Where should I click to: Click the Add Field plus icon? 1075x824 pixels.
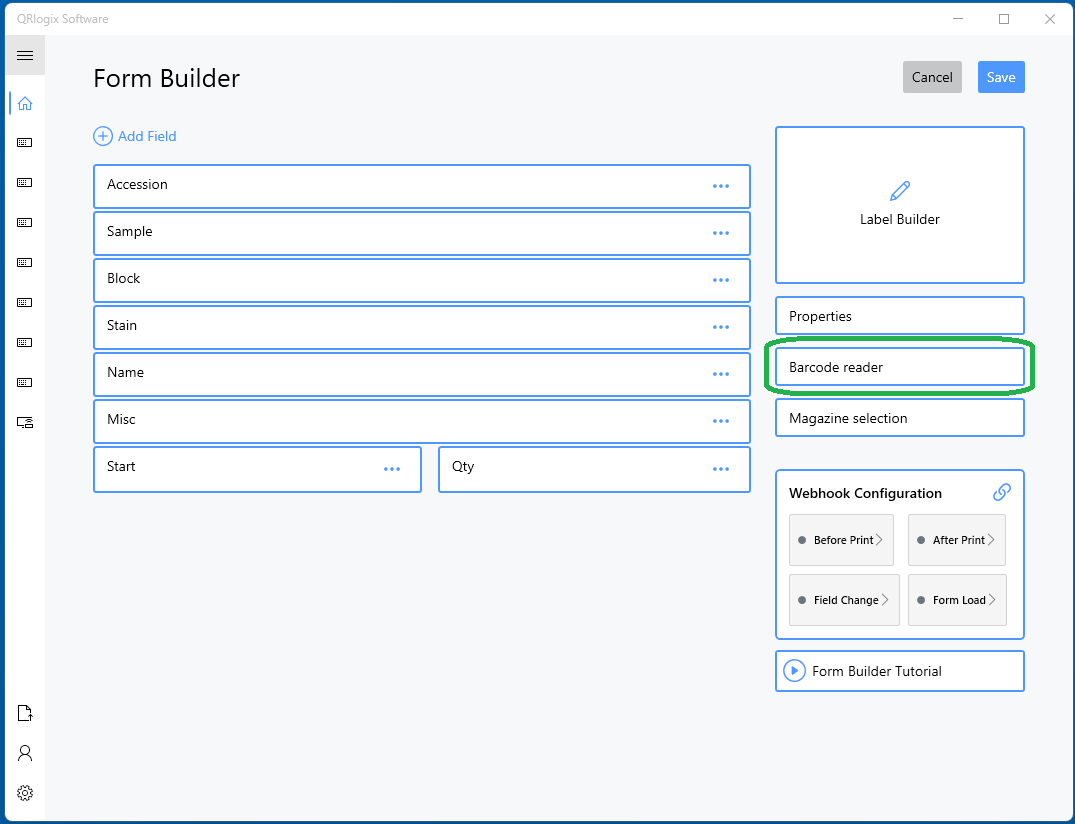(103, 136)
